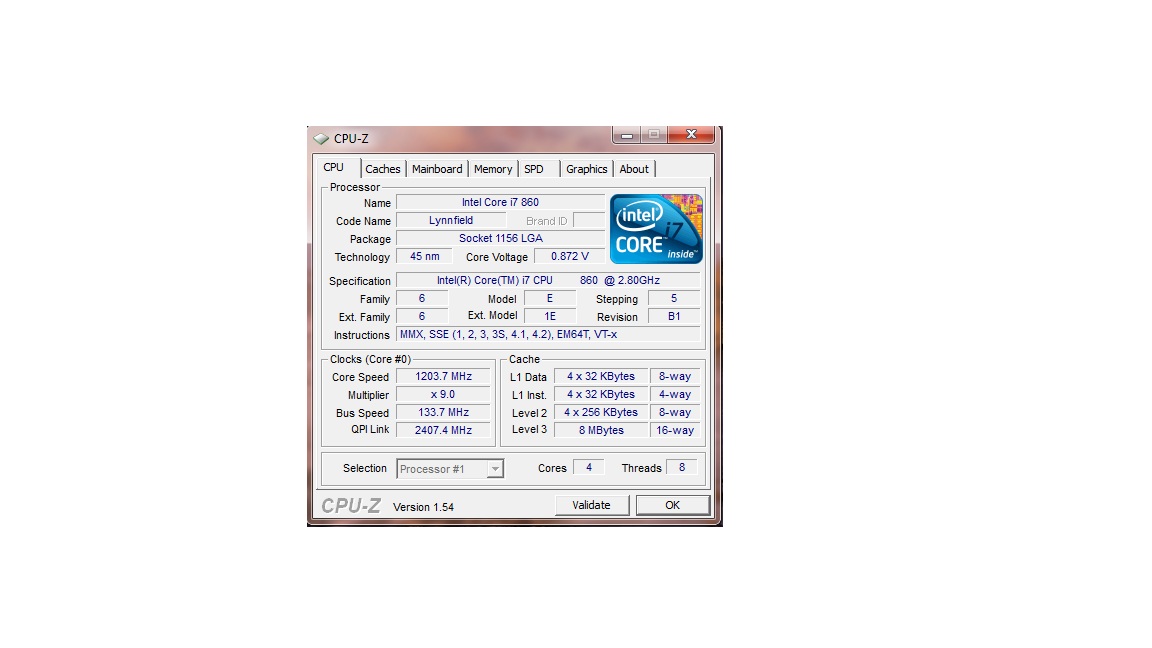
Task: Click the Level 3 16-way value
Action: pyautogui.click(x=674, y=430)
